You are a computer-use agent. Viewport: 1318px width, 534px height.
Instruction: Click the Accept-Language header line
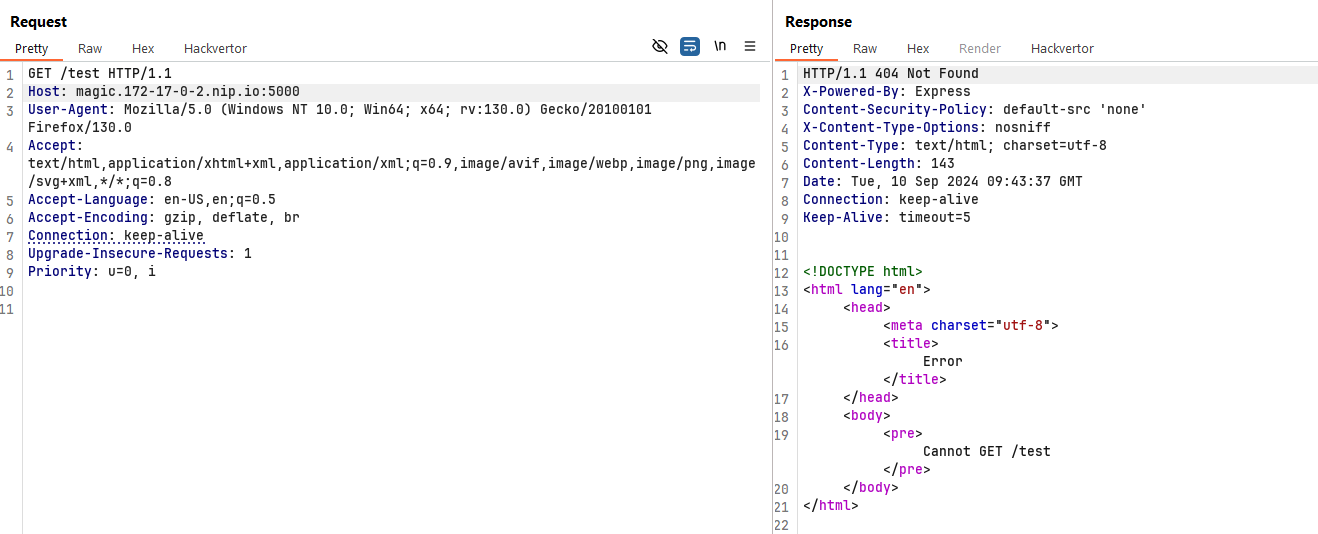click(152, 199)
